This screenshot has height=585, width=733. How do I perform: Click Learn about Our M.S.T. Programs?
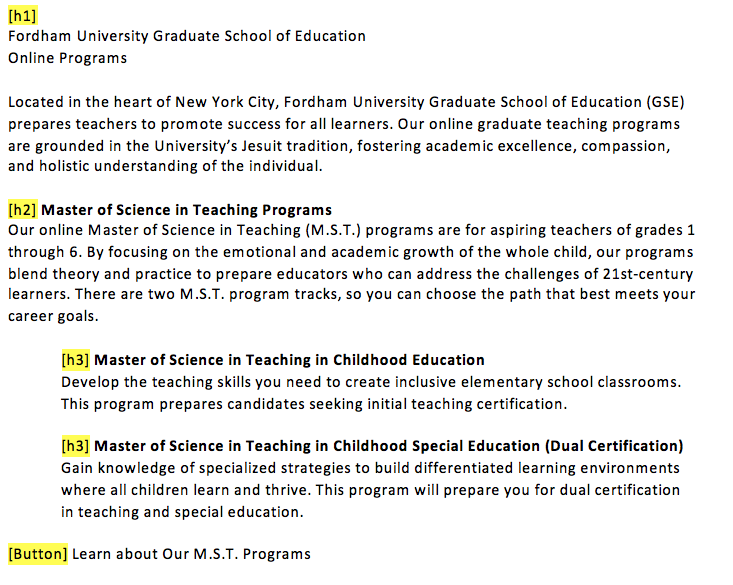point(192,554)
